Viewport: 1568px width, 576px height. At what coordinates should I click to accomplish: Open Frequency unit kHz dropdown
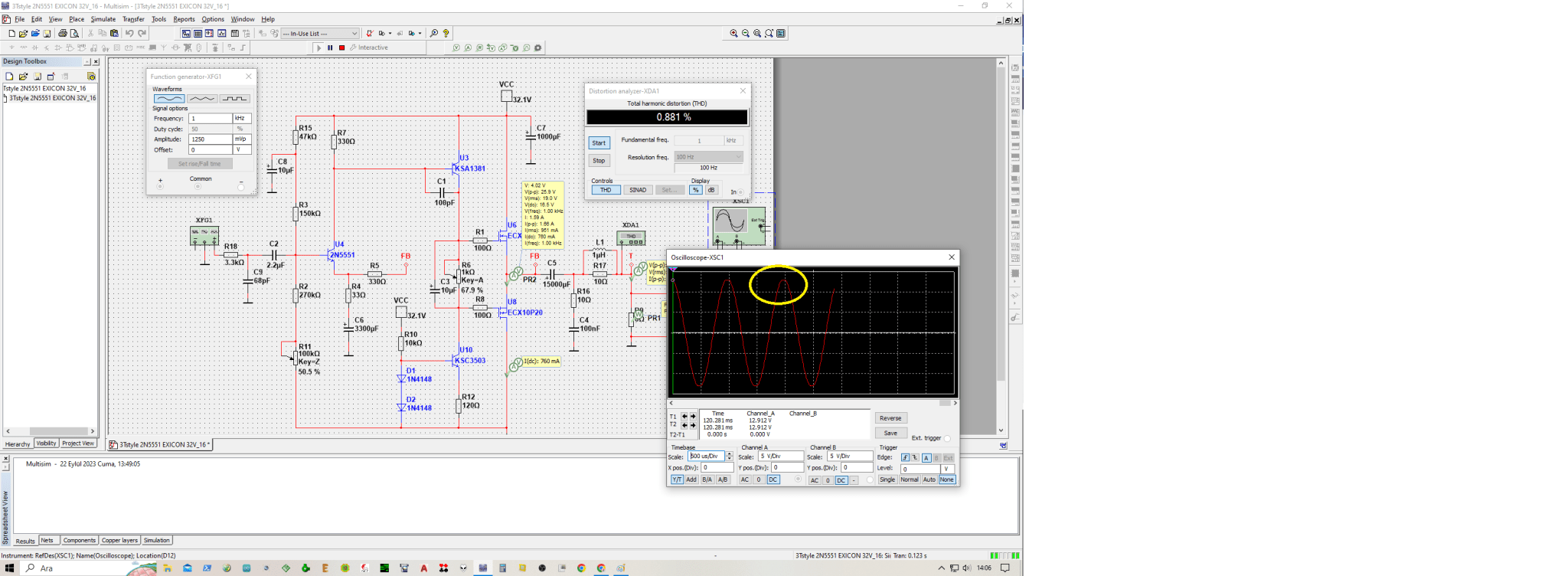coord(242,119)
